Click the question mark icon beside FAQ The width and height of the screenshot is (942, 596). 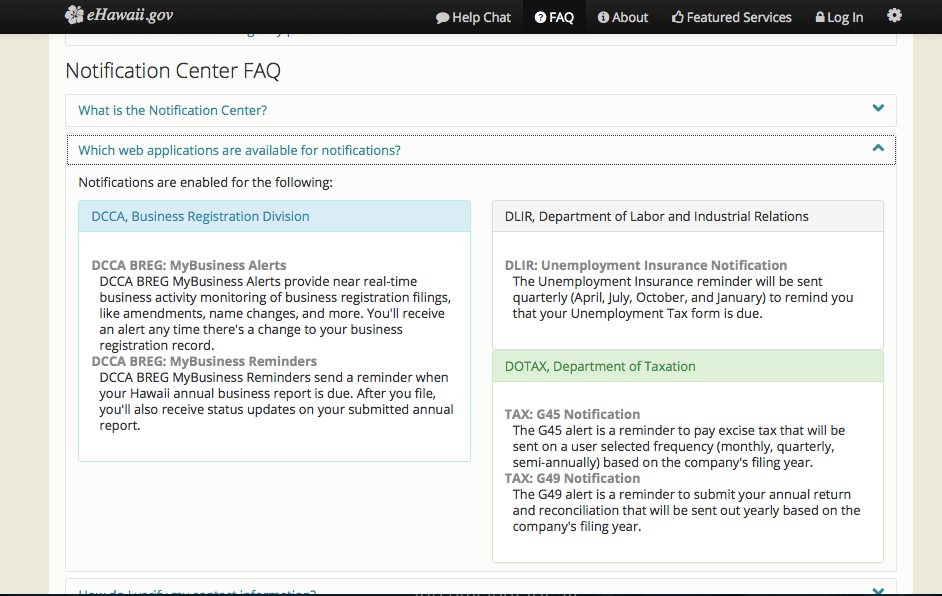[540, 17]
